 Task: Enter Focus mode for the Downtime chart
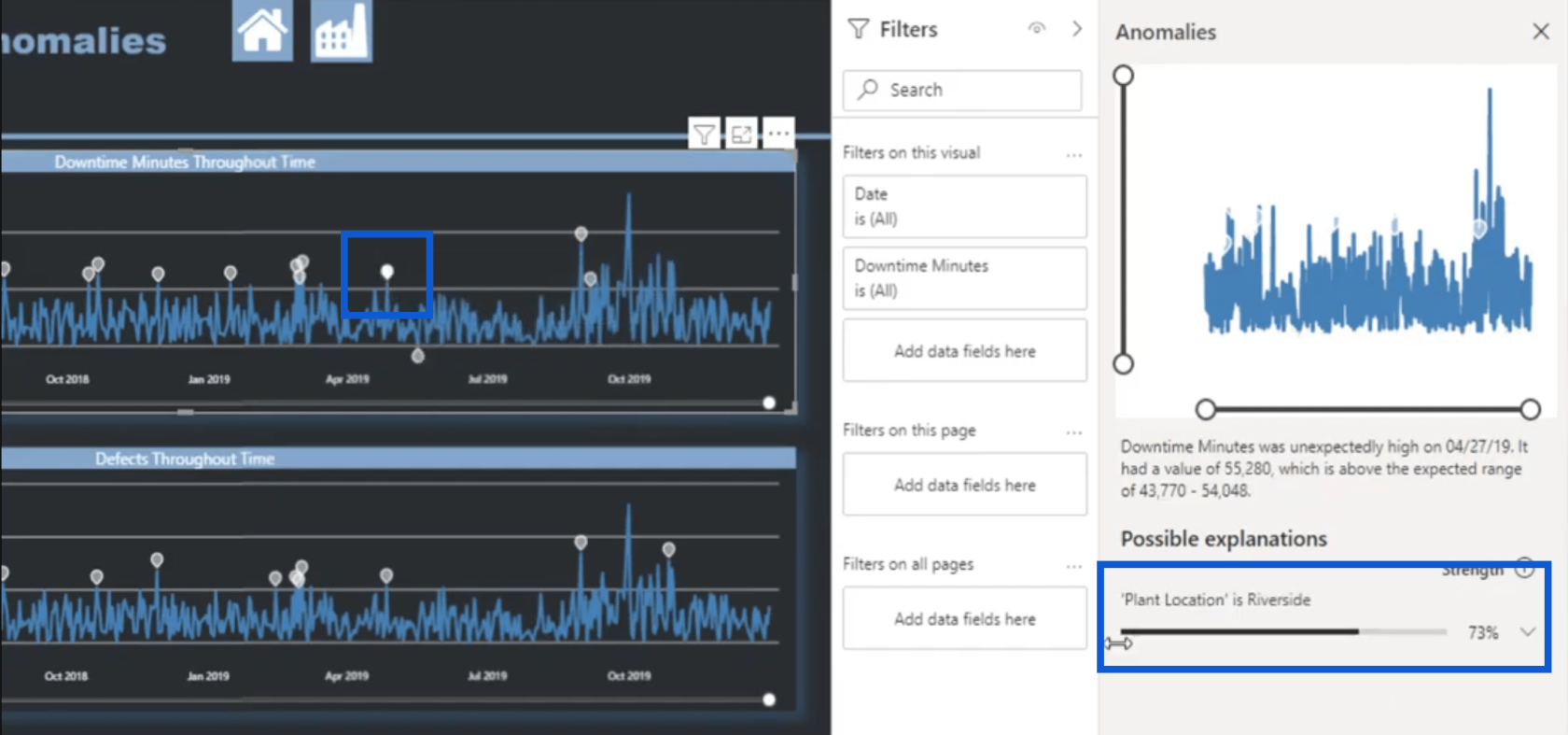(741, 134)
